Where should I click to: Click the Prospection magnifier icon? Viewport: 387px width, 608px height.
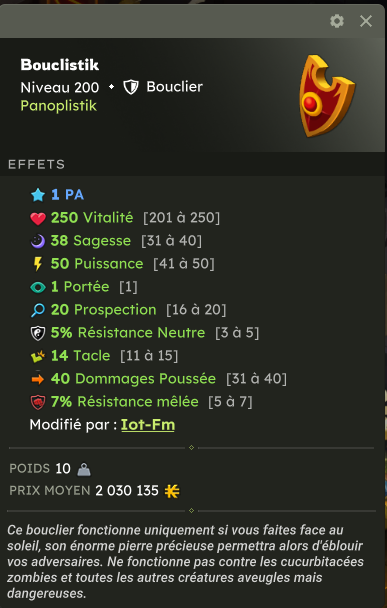38,310
